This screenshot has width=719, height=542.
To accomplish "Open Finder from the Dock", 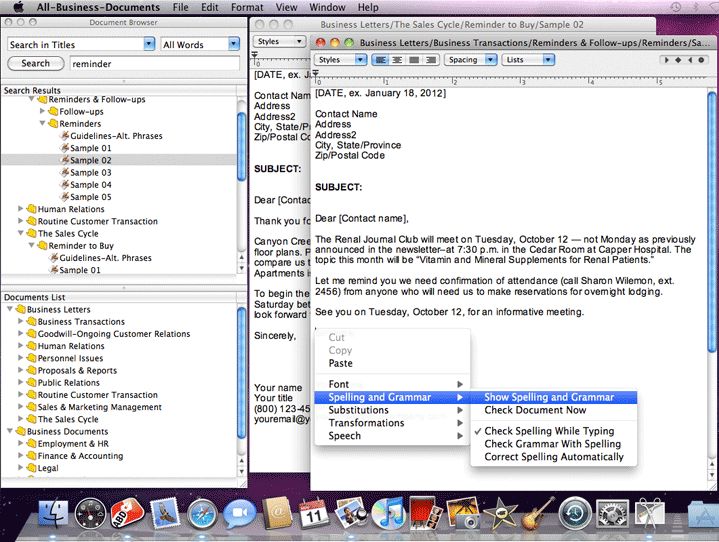I will 54,514.
